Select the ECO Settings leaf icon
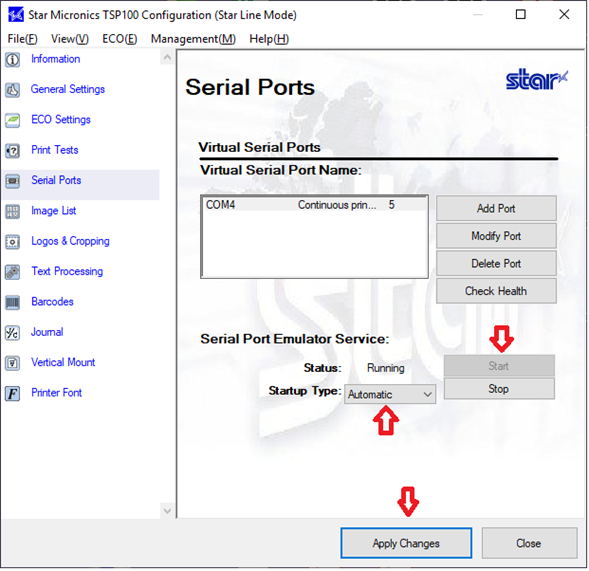The image size is (589, 571). click(x=12, y=120)
